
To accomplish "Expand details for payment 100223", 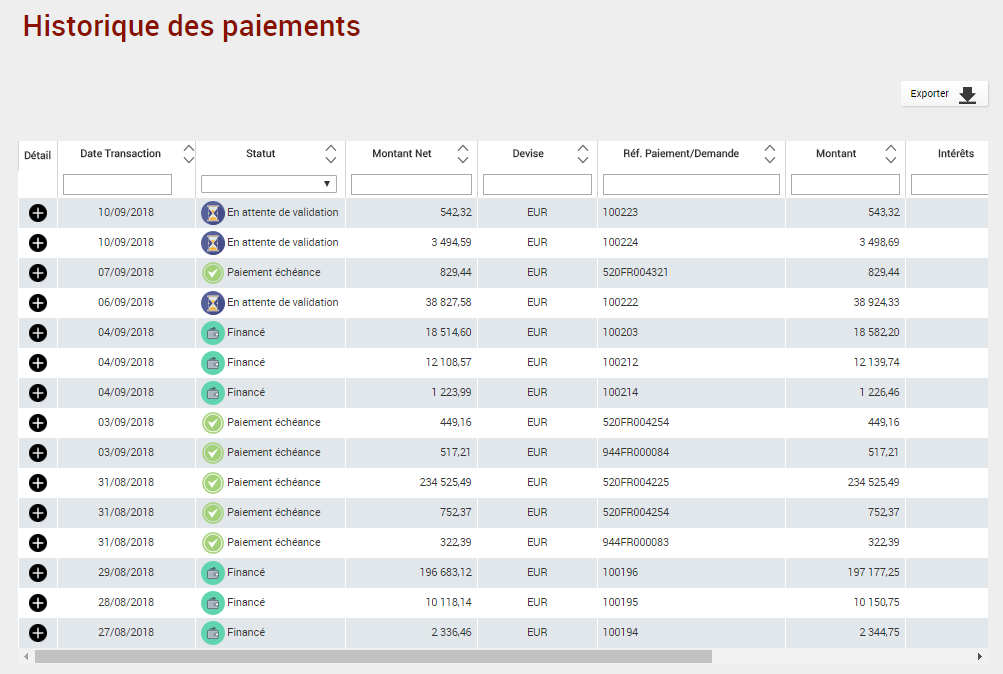I will (x=38, y=213).
